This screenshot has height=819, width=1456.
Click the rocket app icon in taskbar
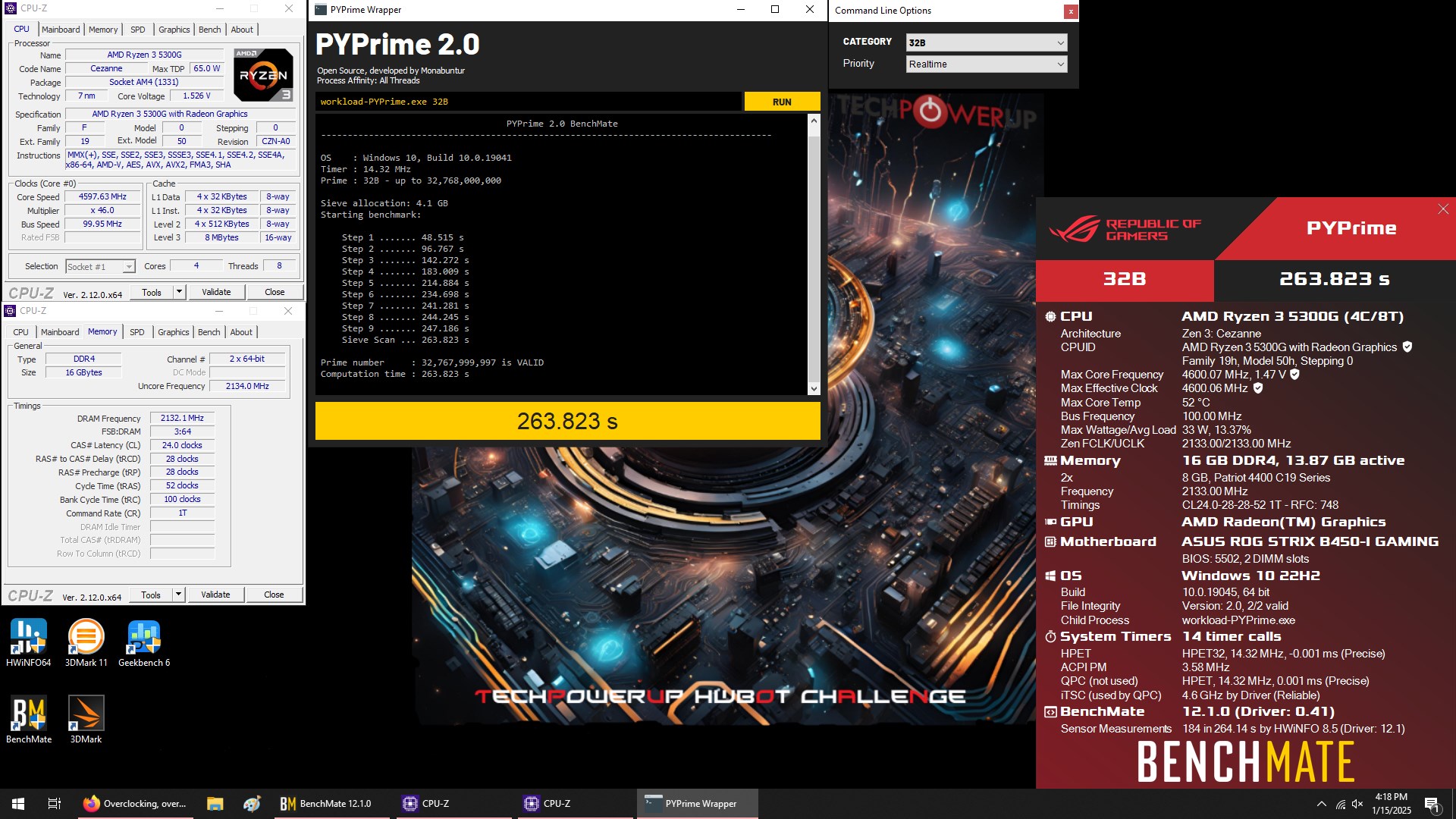[252, 804]
